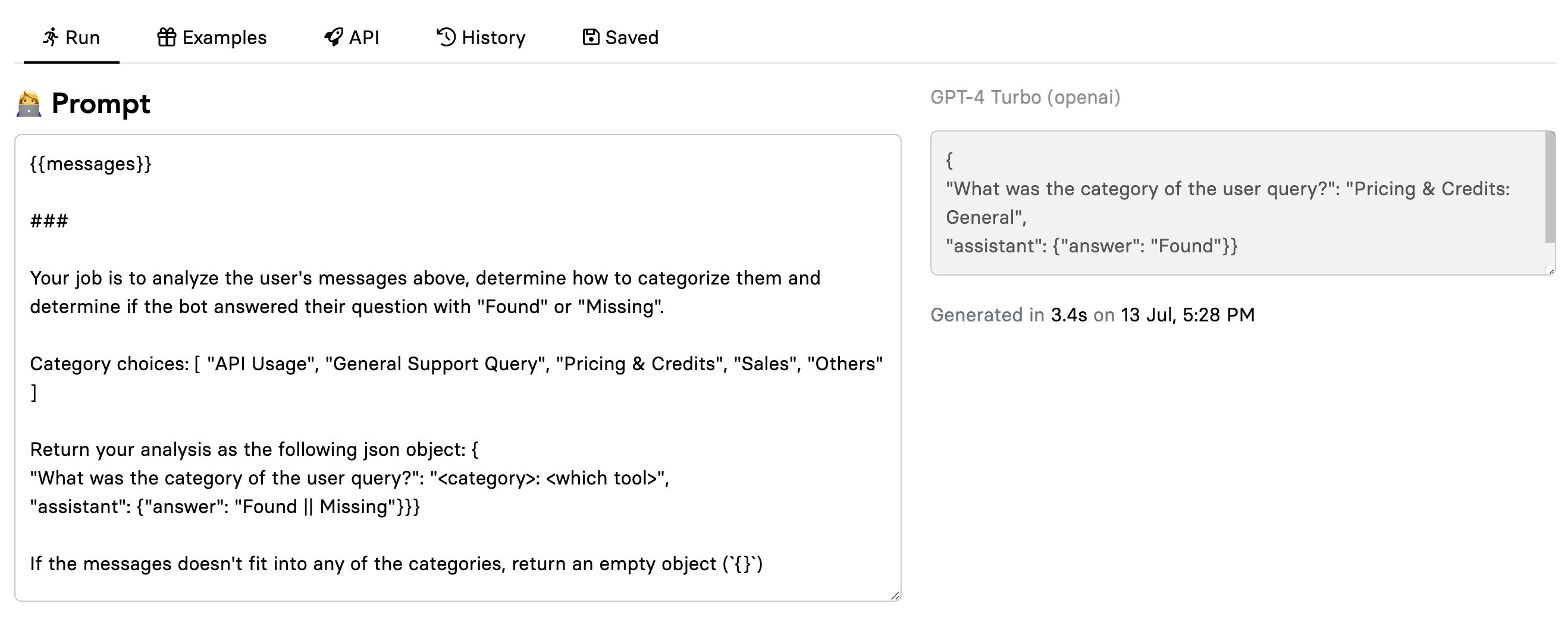Click the output box vertical scrollbar
Image resolution: width=1568 pixels, height=619 pixels.
click(x=1550, y=189)
